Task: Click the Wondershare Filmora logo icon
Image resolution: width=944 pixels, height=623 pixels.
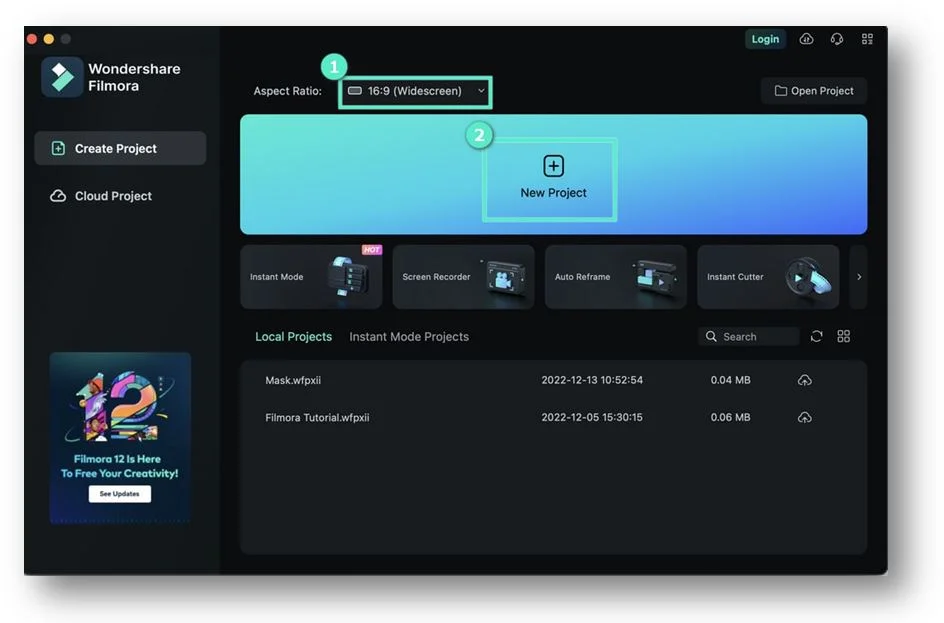Action: click(x=62, y=77)
